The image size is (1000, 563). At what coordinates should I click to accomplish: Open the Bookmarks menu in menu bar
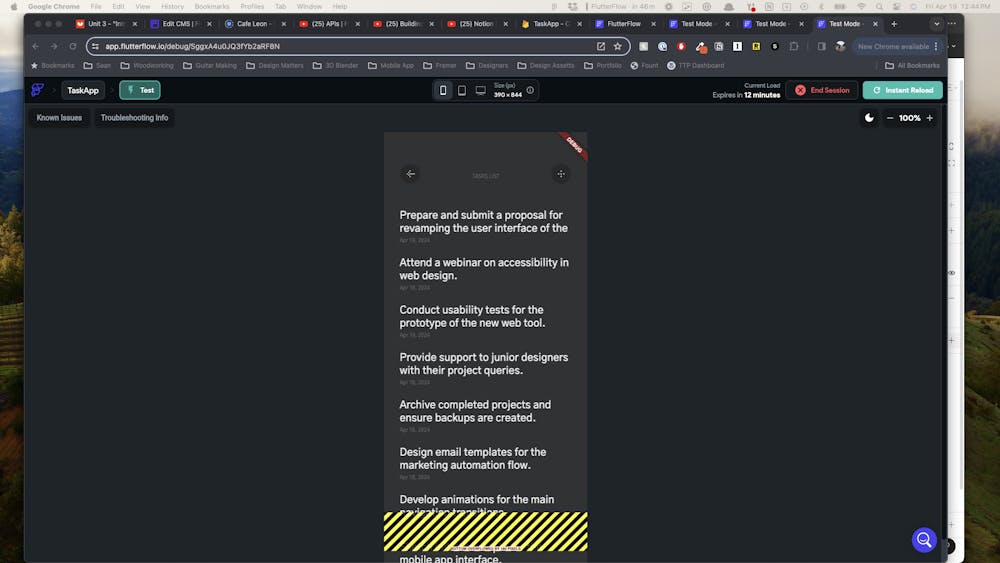(x=212, y=6)
